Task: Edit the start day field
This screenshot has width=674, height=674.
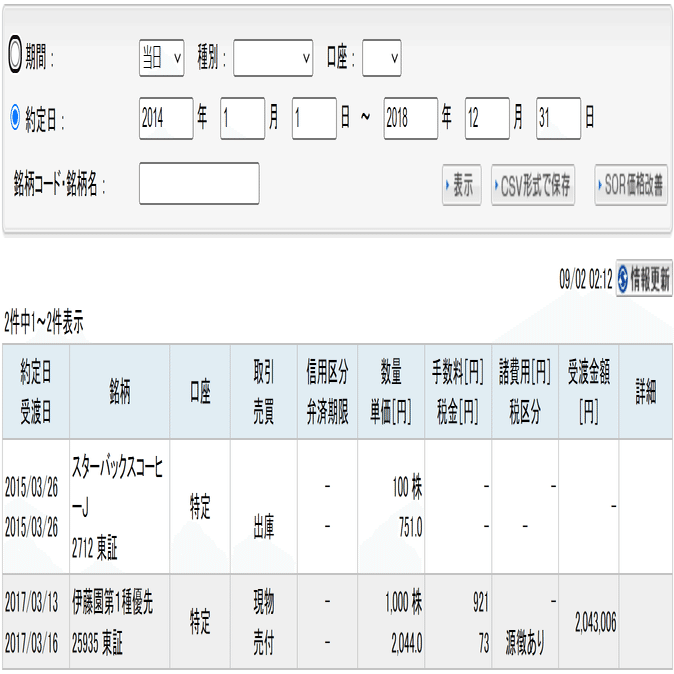Action: 314,118
